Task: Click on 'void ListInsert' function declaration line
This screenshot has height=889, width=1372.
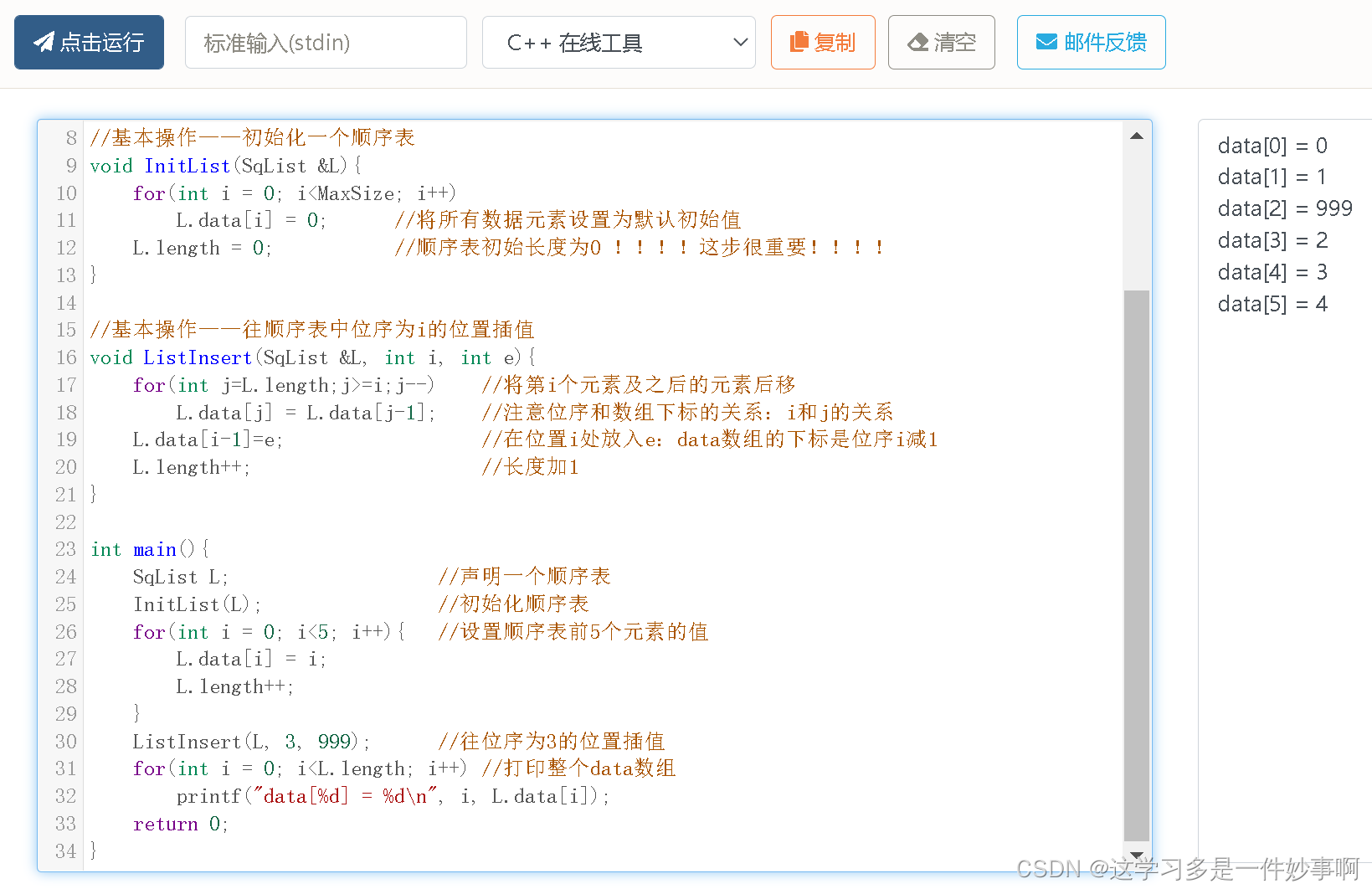Action: click(312, 357)
